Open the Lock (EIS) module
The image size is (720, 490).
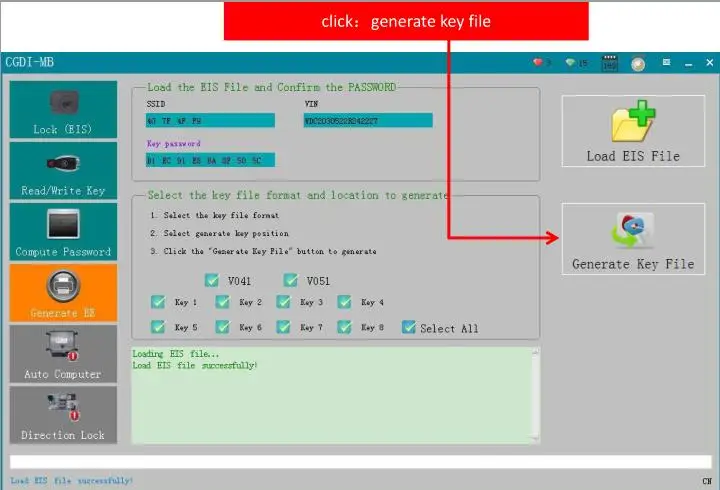click(x=63, y=109)
